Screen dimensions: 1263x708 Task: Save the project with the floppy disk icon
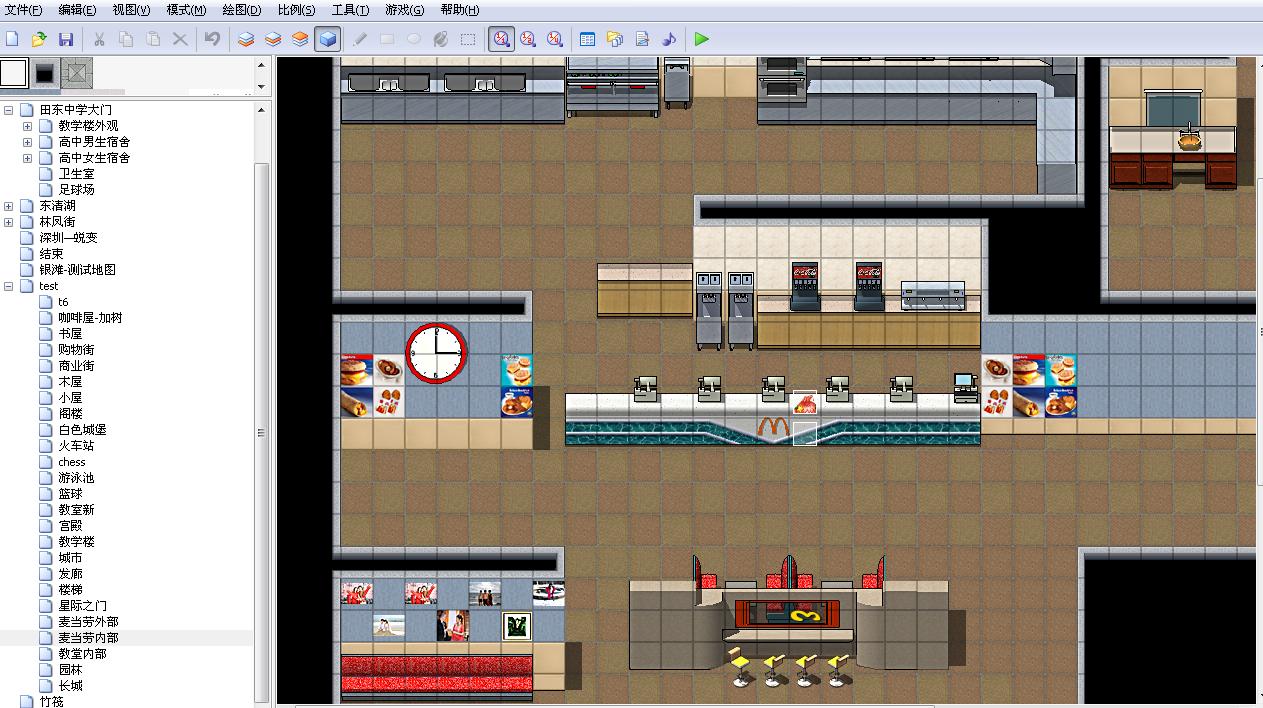(66, 39)
